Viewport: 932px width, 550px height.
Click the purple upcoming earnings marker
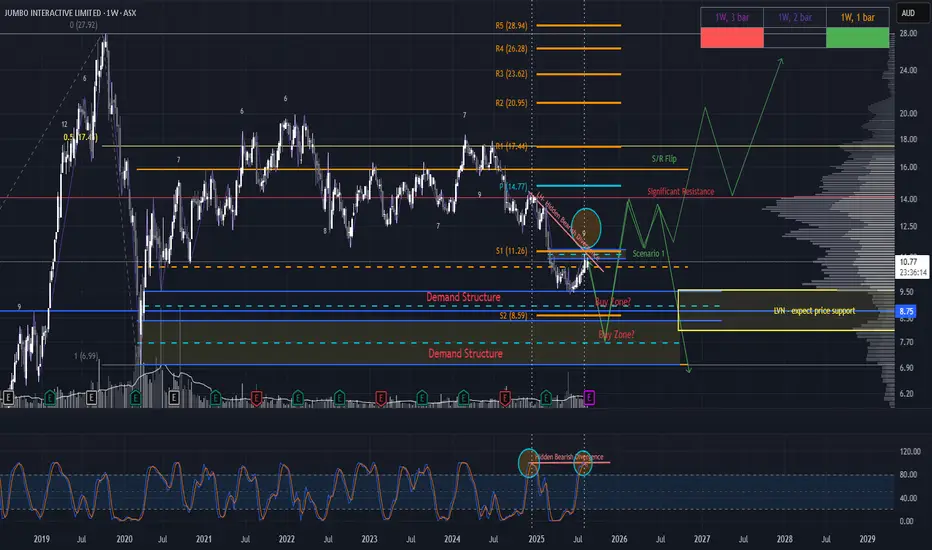click(x=589, y=397)
